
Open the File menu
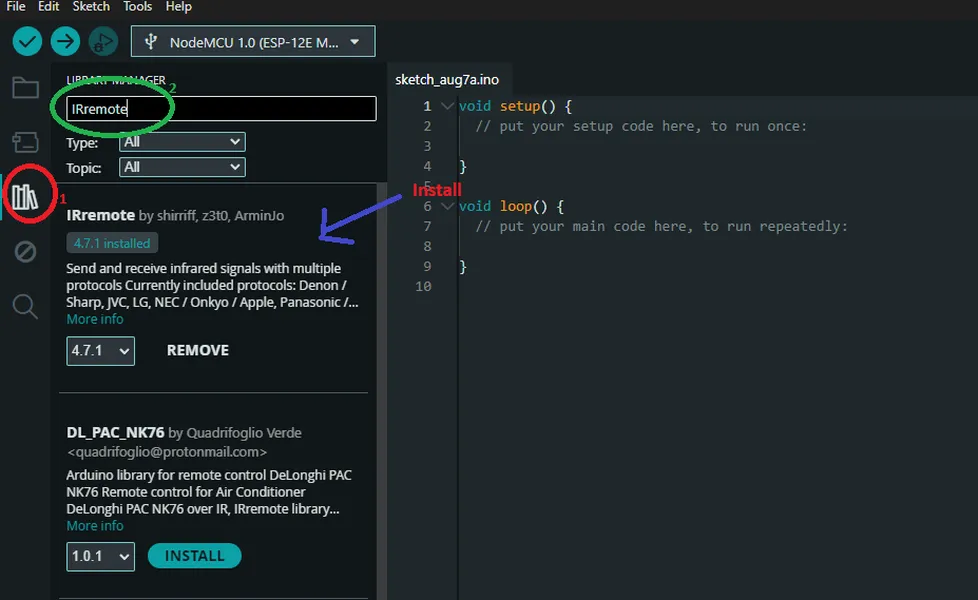click(16, 6)
